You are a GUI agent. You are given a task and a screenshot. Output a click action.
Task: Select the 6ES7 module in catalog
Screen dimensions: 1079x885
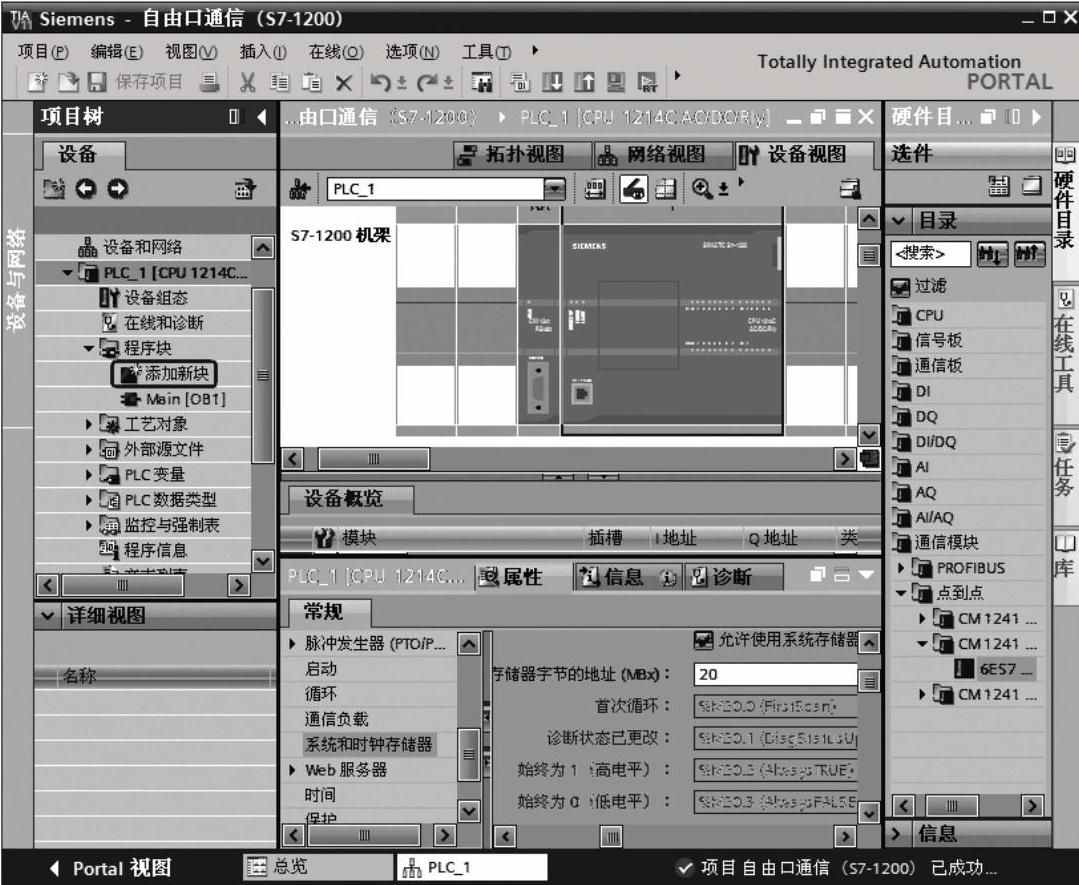click(994, 669)
